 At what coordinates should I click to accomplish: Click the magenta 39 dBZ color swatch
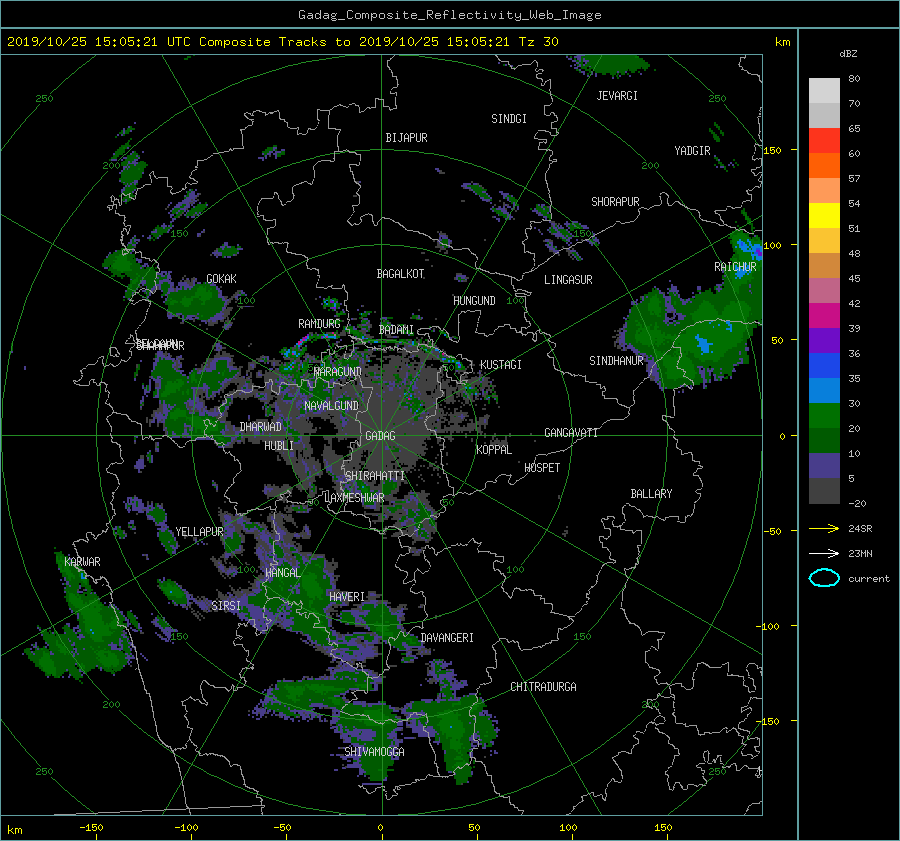(x=824, y=316)
